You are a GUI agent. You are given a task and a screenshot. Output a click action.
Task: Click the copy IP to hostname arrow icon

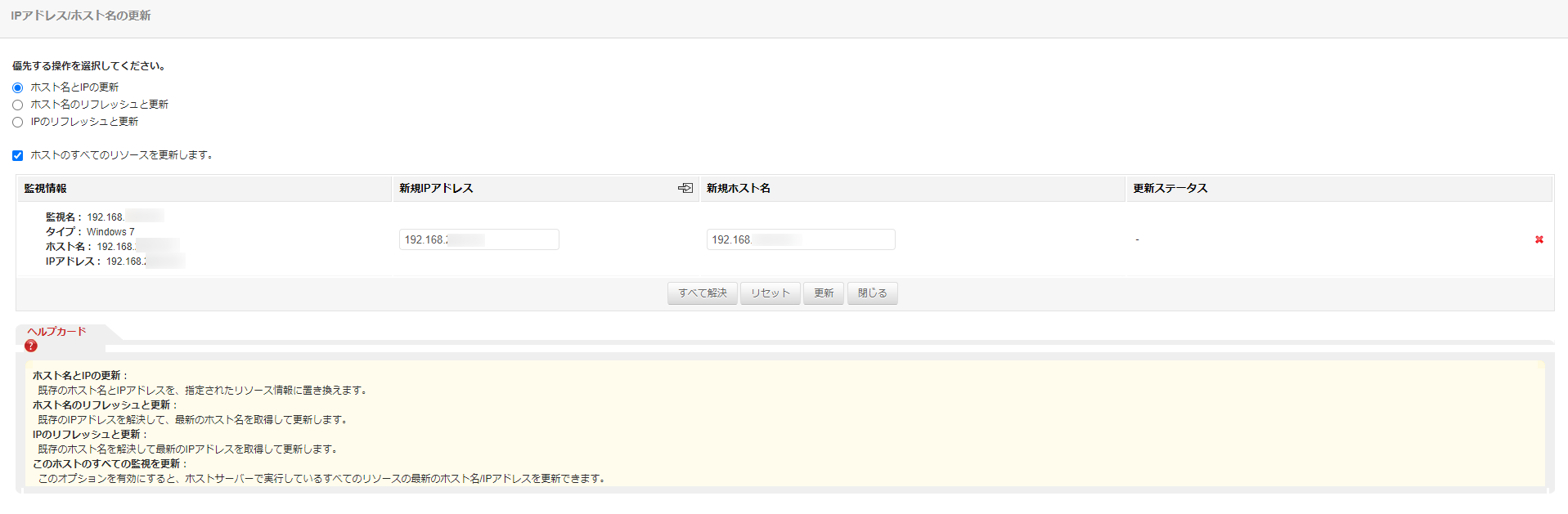(x=685, y=188)
